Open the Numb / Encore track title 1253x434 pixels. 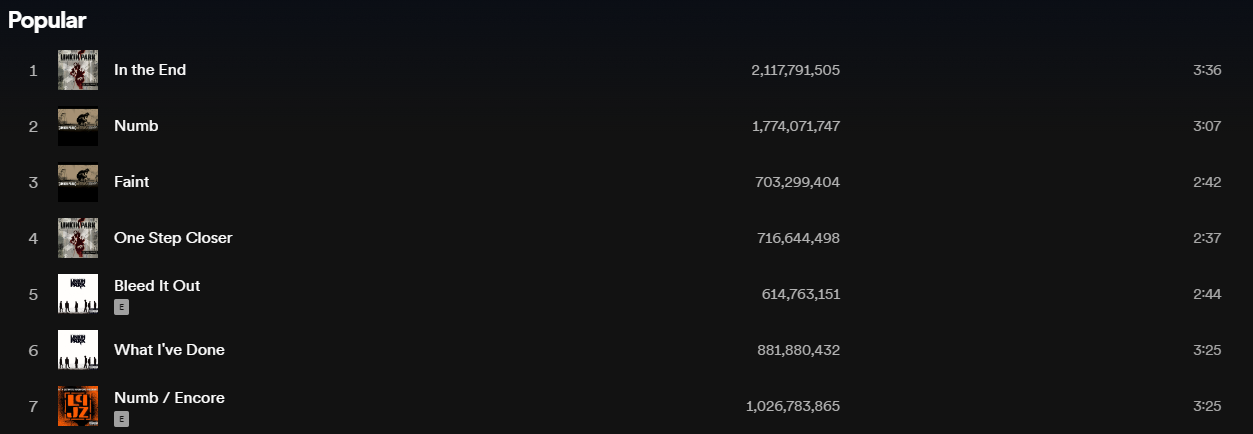pos(169,397)
